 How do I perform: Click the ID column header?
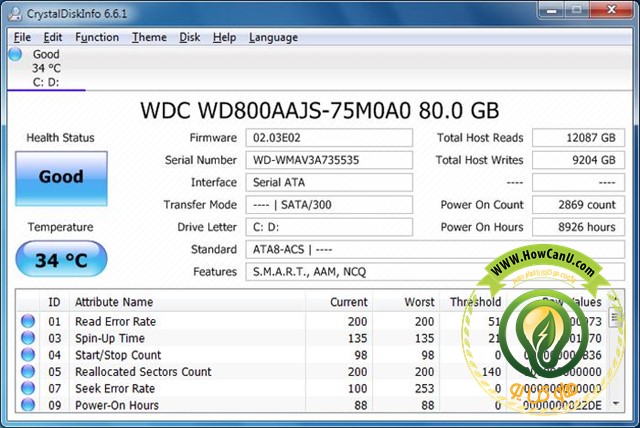[x=54, y=302]
